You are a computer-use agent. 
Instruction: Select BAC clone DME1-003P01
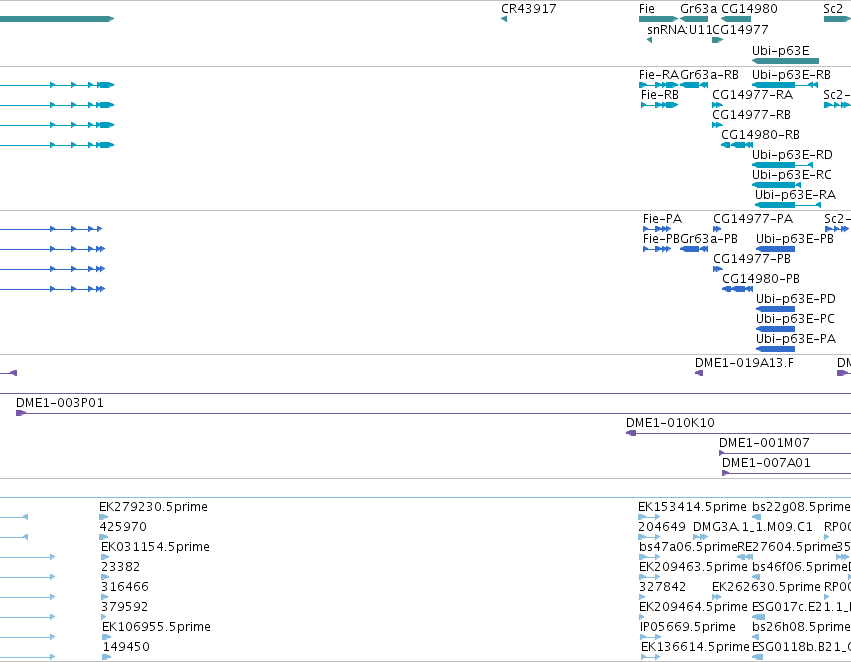tap(433, 413)
